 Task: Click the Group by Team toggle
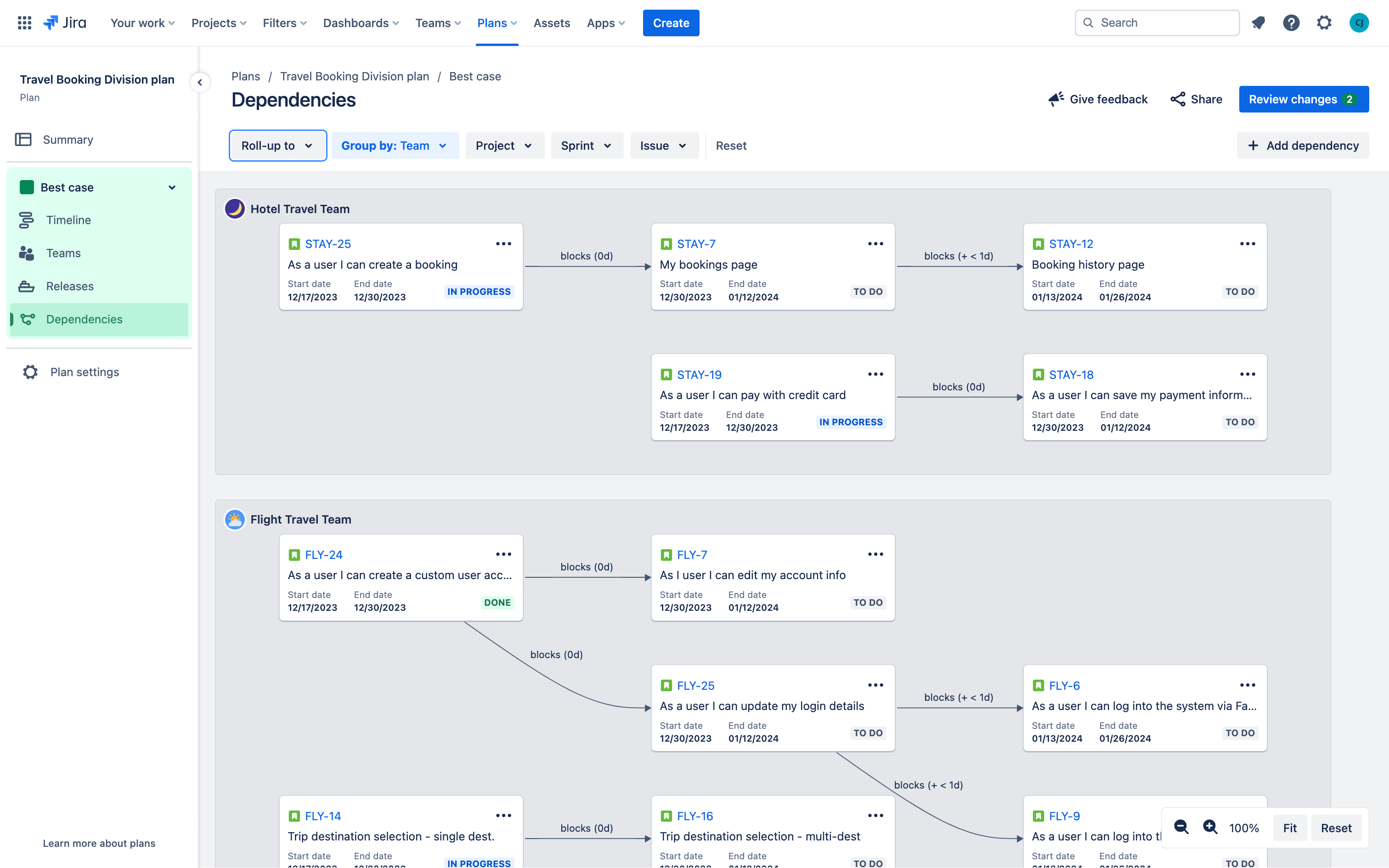[394, 146]
